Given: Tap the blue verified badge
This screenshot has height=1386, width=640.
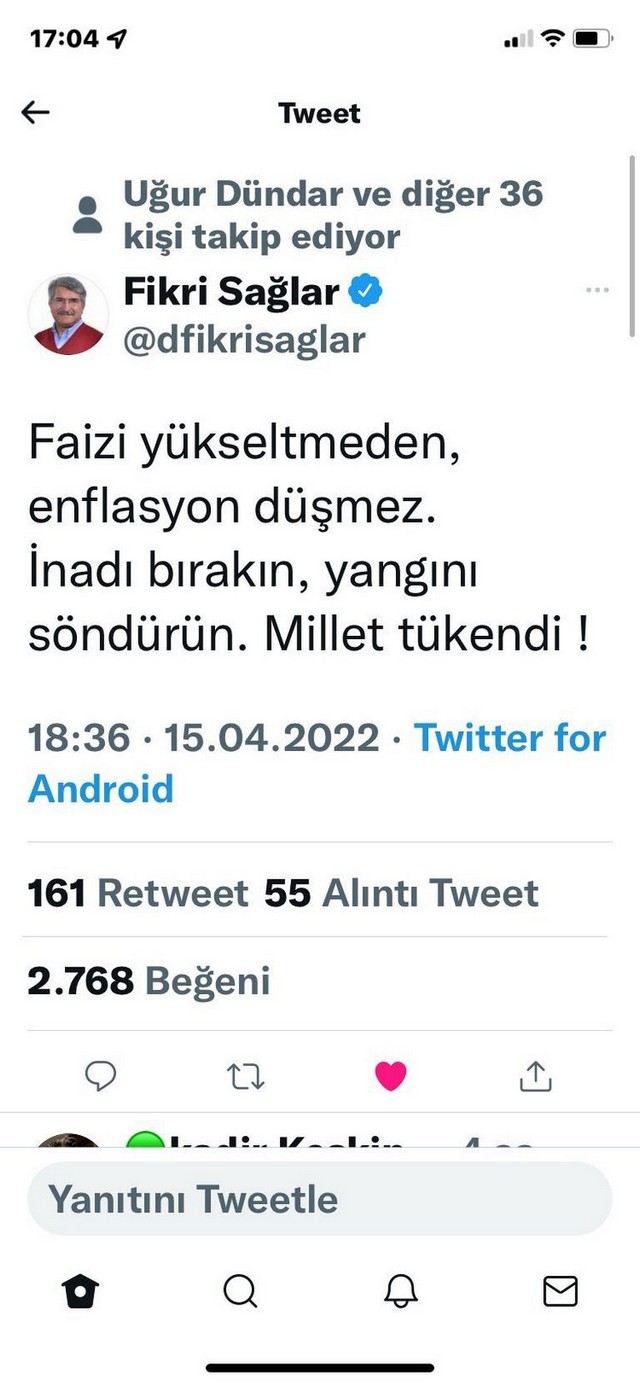Looking at the screenshot, I should 365,292.
